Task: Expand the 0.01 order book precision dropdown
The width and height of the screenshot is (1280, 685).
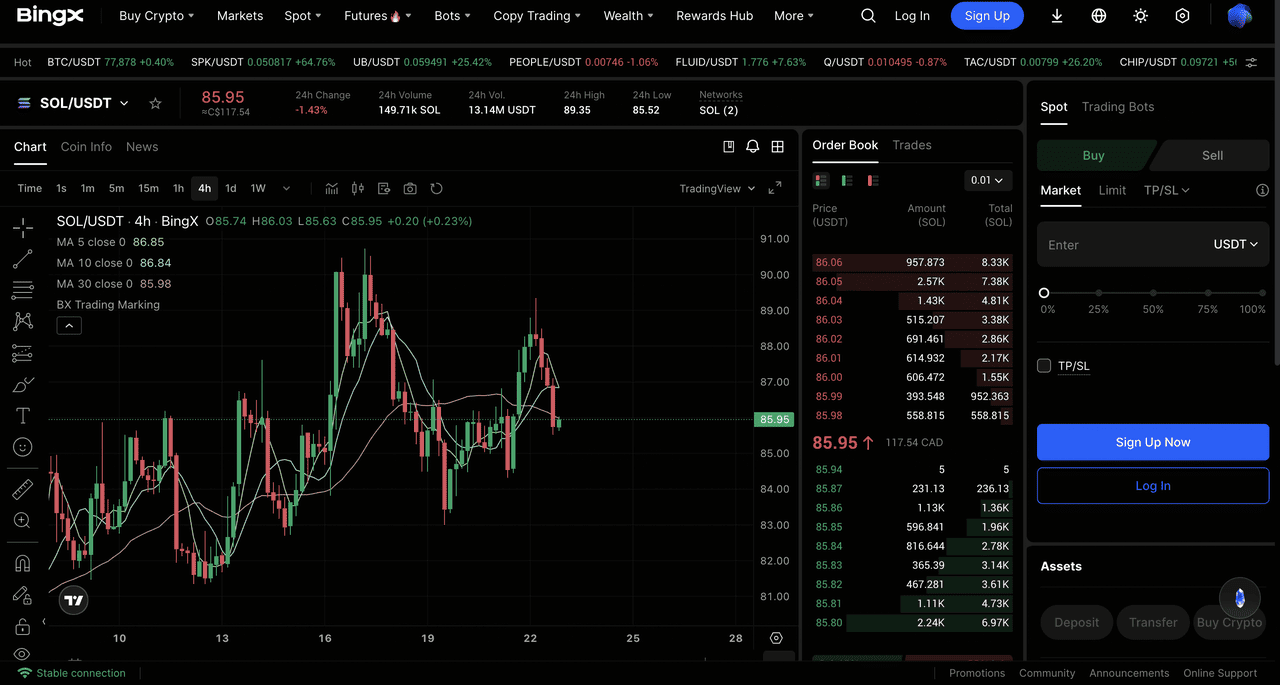Action: click(x=988, y=180)
